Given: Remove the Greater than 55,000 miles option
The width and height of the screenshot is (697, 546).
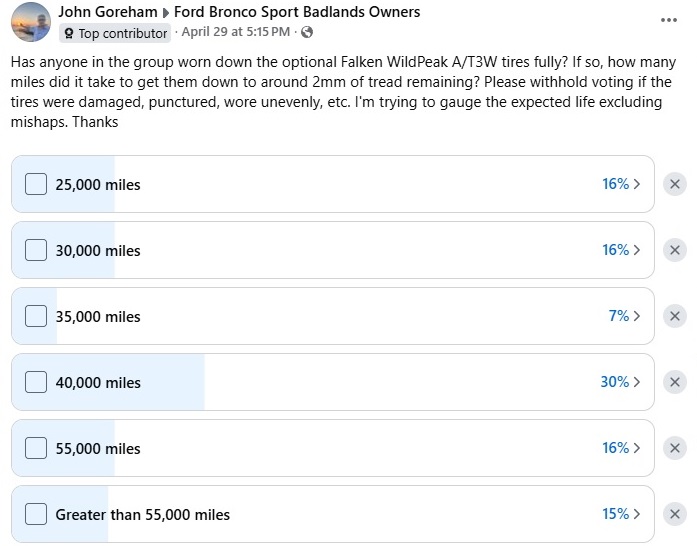Looking at the screenshot, I should click(x=675, y=514).
